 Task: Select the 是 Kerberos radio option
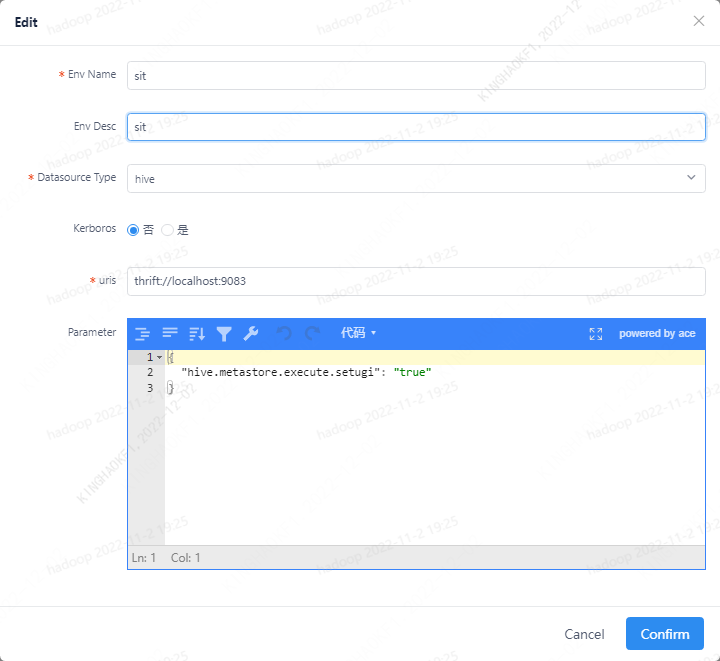coord(168,230)
